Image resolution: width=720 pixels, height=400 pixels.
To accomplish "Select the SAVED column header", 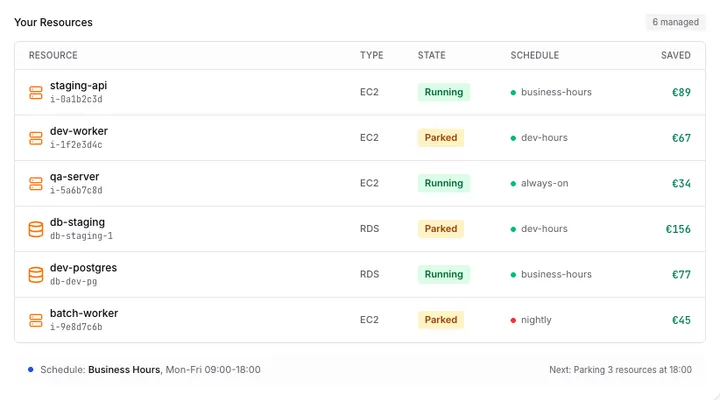I will pyautogui.click(x=676, y=55).
